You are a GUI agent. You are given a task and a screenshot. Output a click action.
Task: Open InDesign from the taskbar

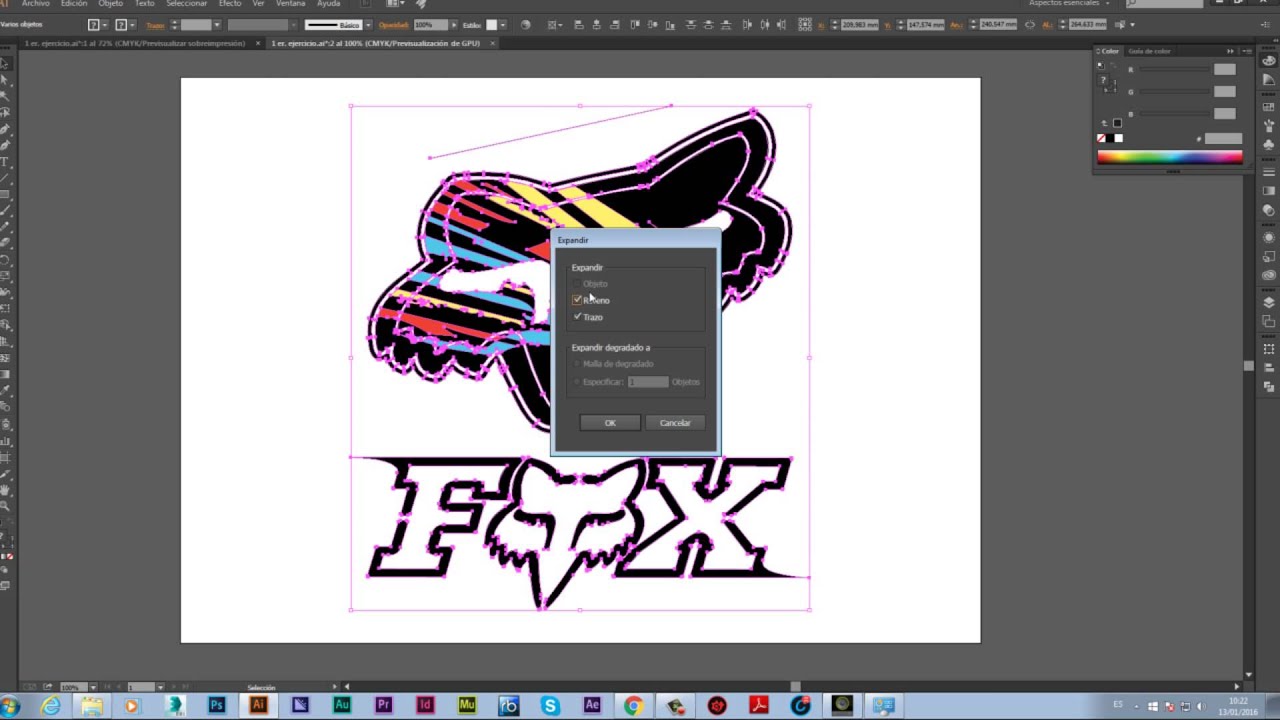pyautogui.click(x=424, y=706)
